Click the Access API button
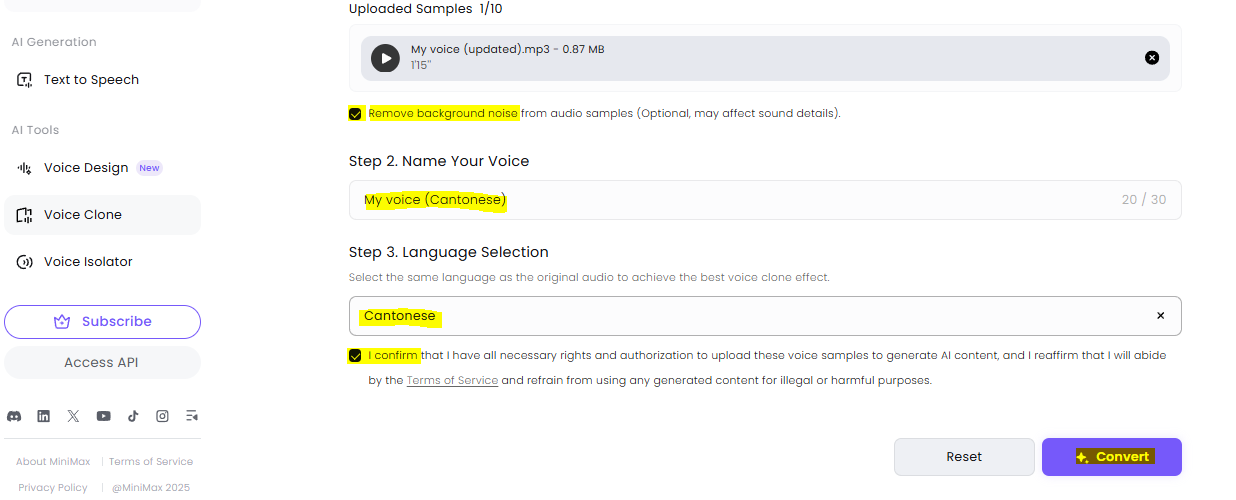This screenshot has height=500, width=1236. (x=102, y=363)
